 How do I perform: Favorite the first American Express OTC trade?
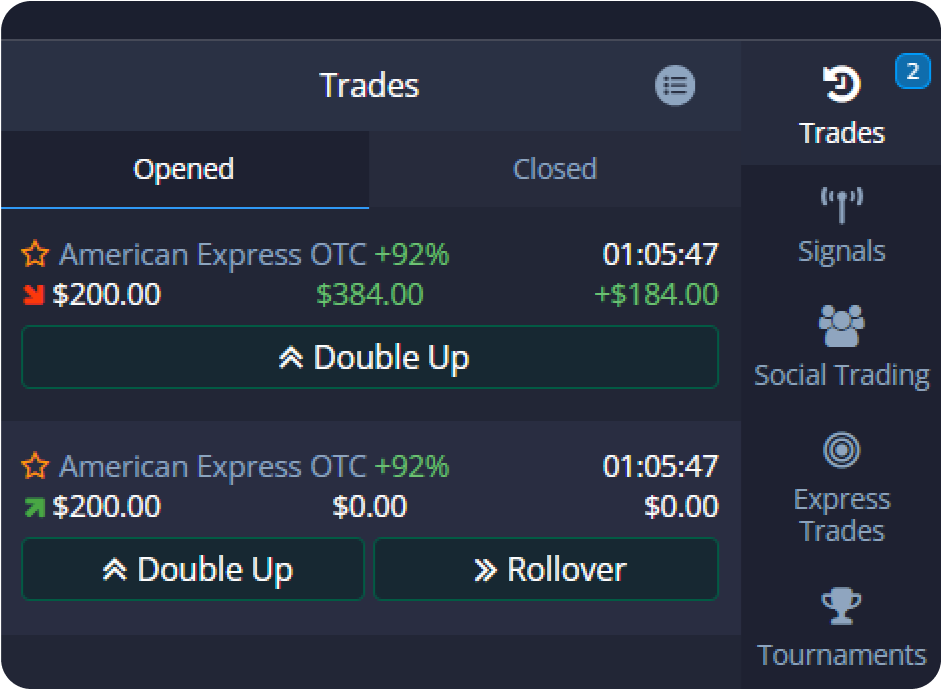(35, 255)
